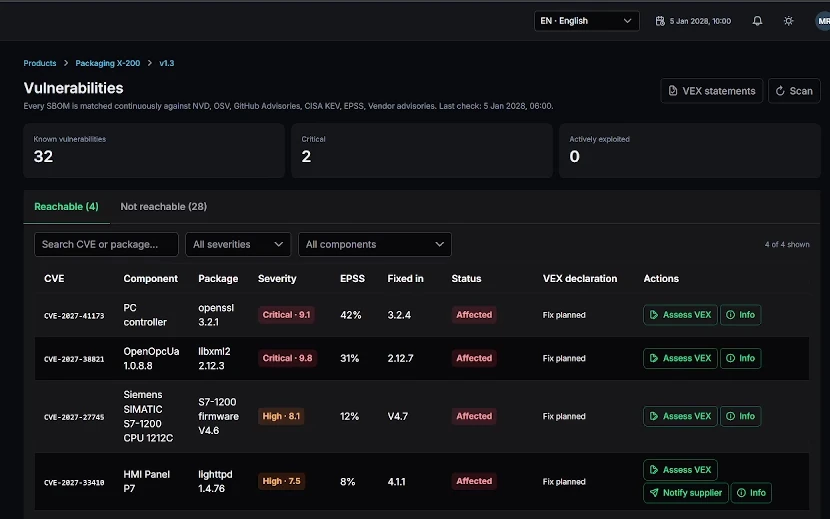Open the notifications bell
The image size is (830, 519).
tap(757, 21)
